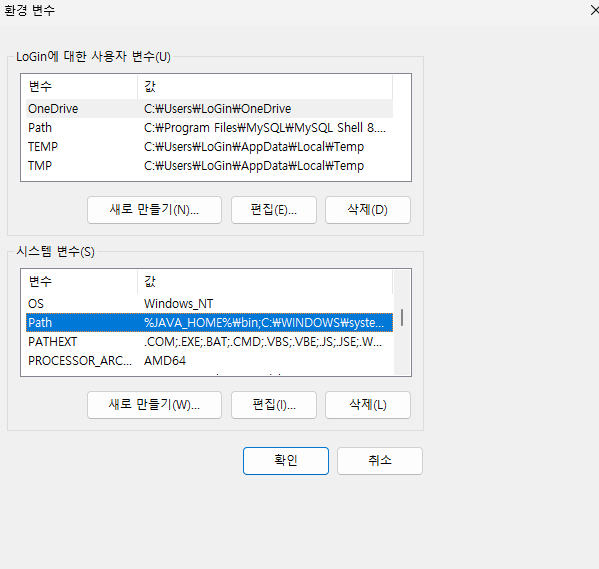Select the TEMP user variable row
Image resolution: width=599 pixels, height=569 pixels.
point(209,147)
